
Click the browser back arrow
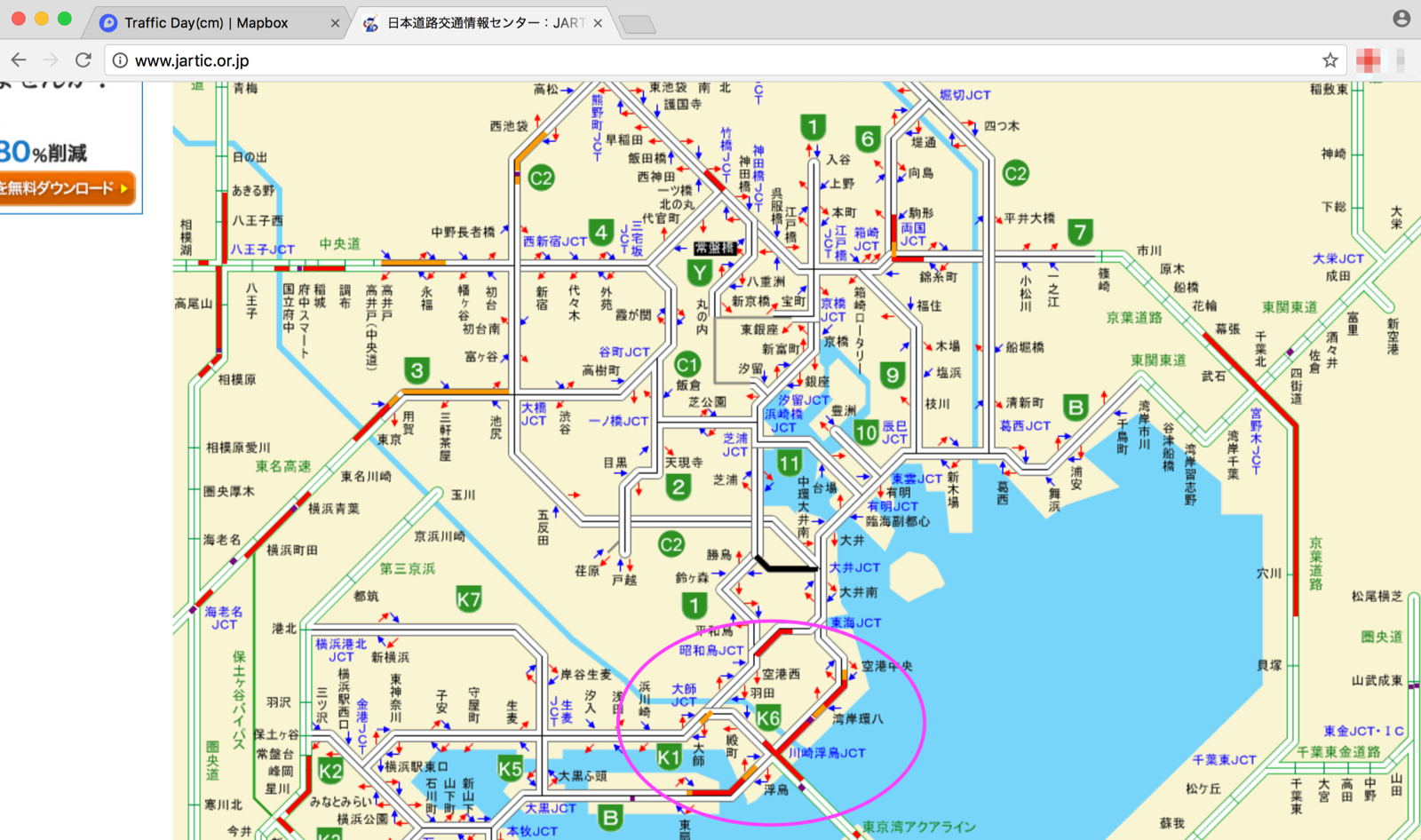coord(18,60)
